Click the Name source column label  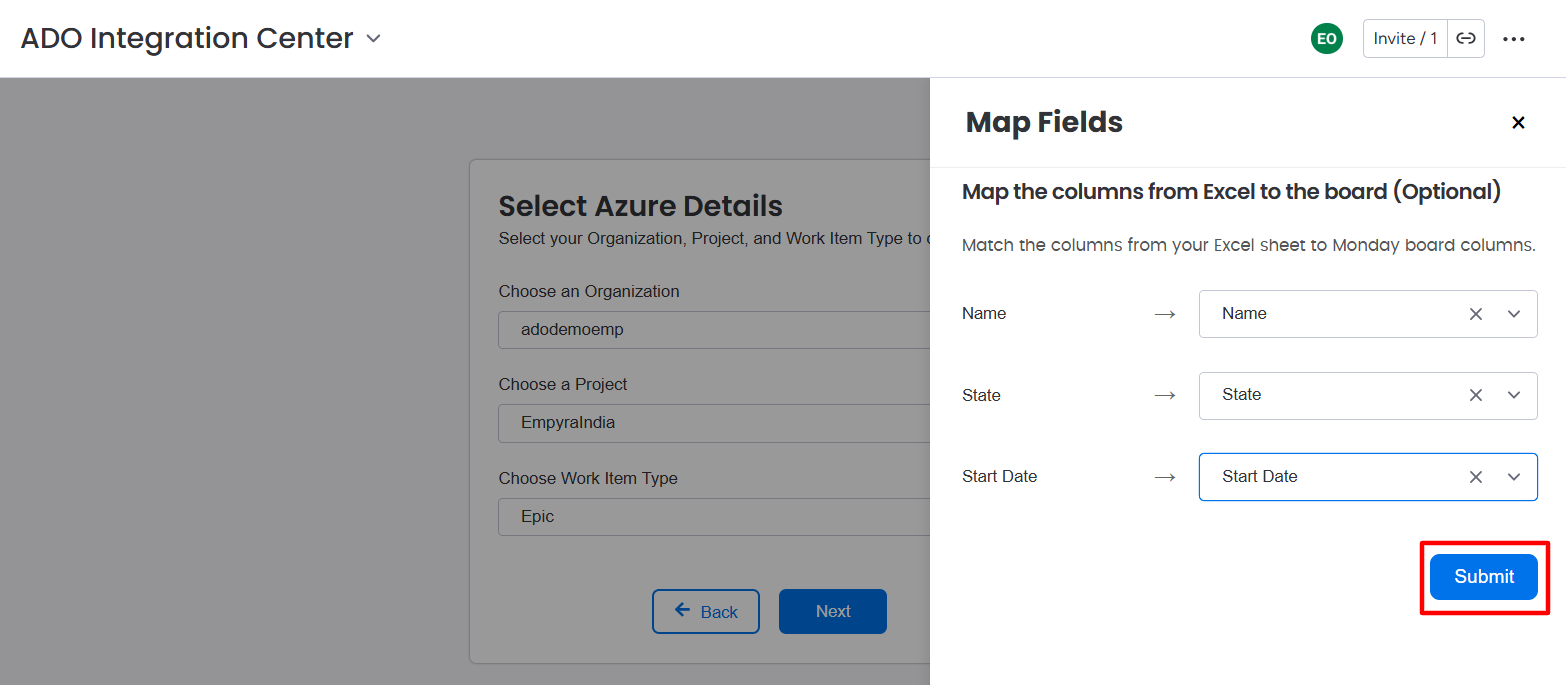[x=984, y=314]
